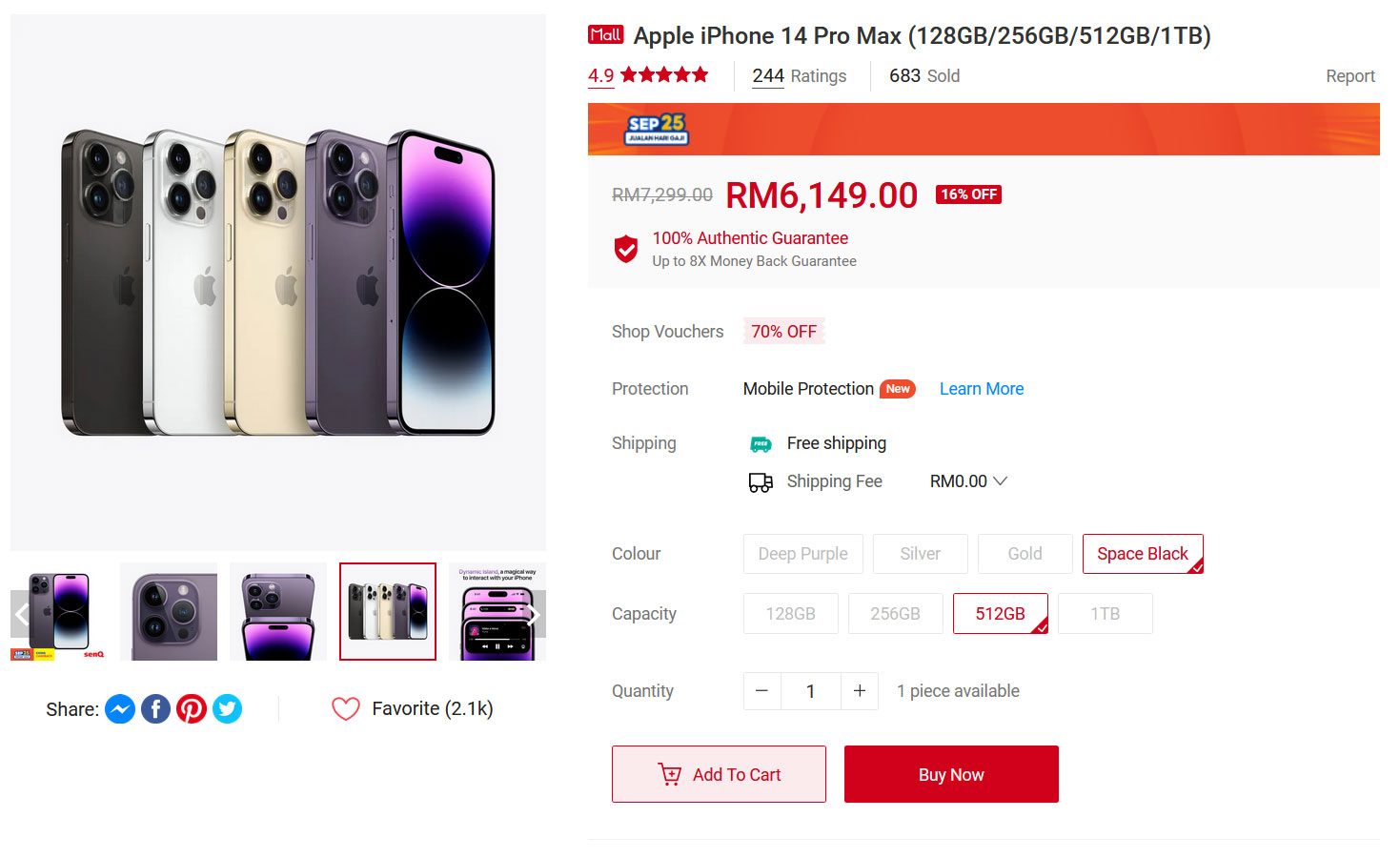
Task: Select the Silver colour swatch
Action: pos(920,553)
